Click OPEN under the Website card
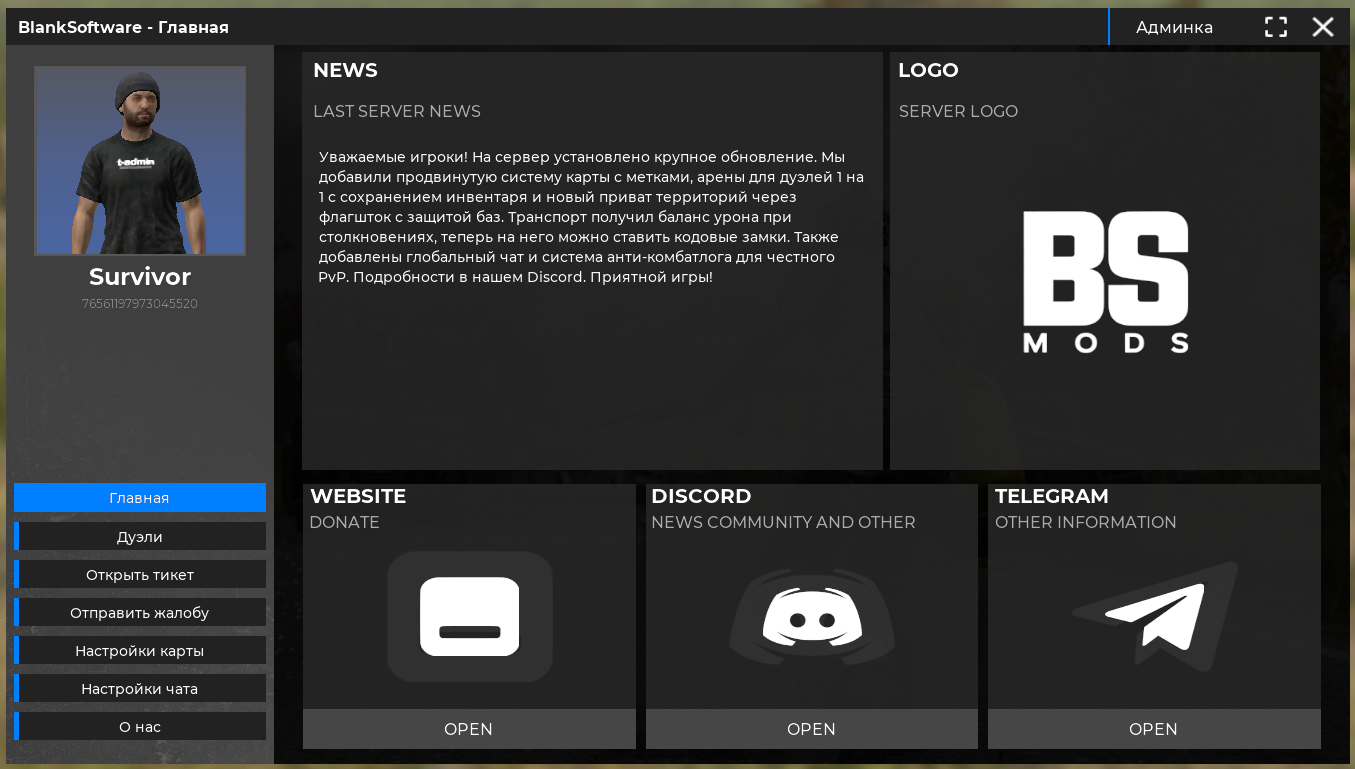Viewport: 1355px width, 769px height. point(469,729)
